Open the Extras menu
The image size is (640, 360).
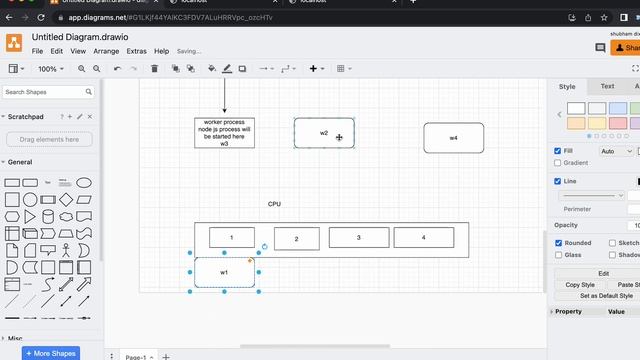(136, 51)
